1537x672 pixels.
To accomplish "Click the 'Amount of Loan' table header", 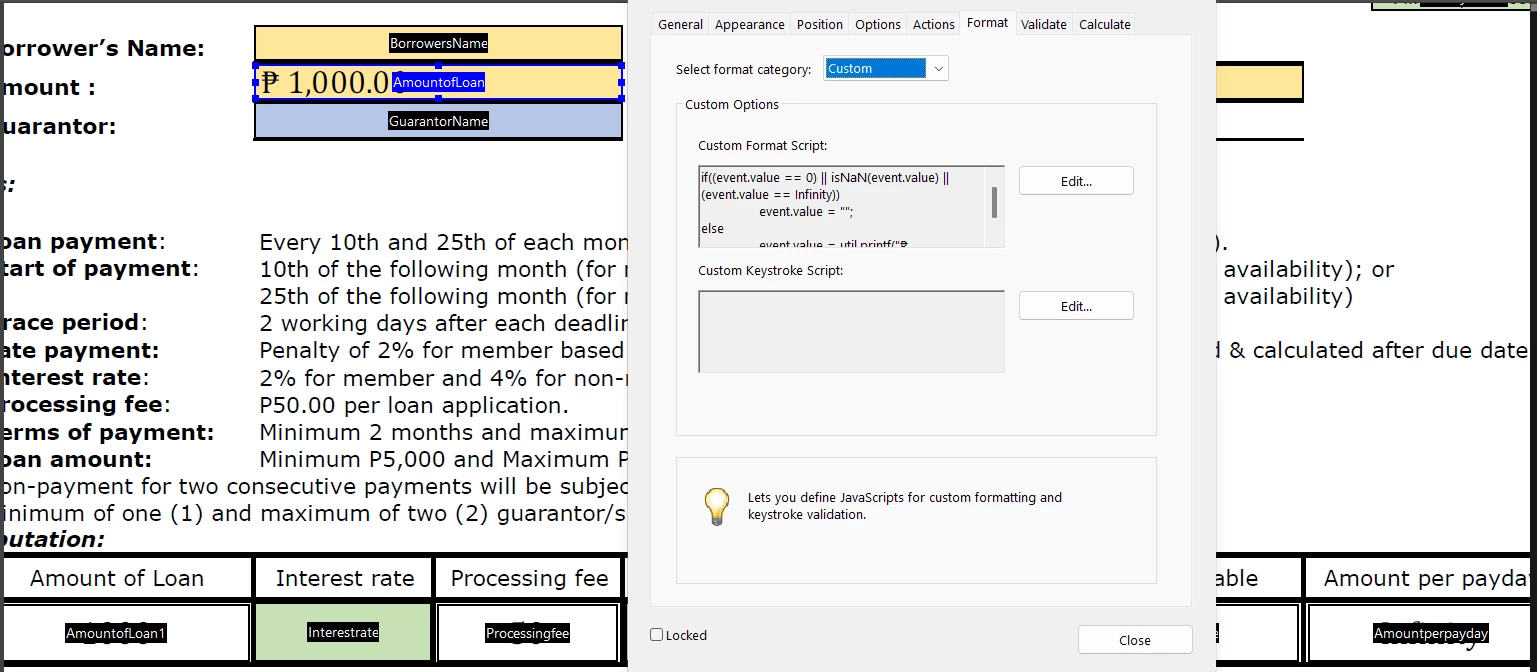I will [117, 578].
